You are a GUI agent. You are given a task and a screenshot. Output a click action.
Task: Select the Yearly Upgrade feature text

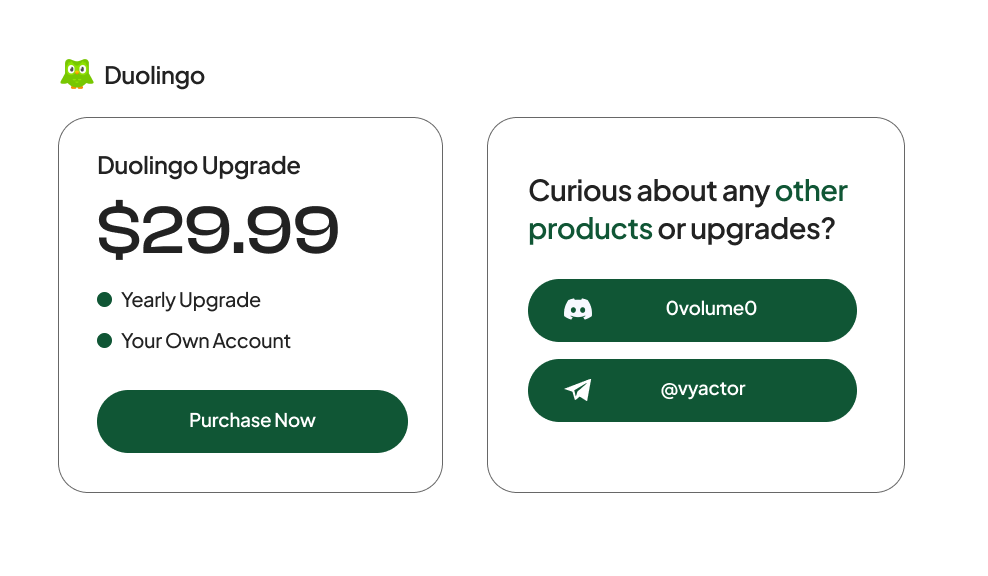click(x=190, y=300)
